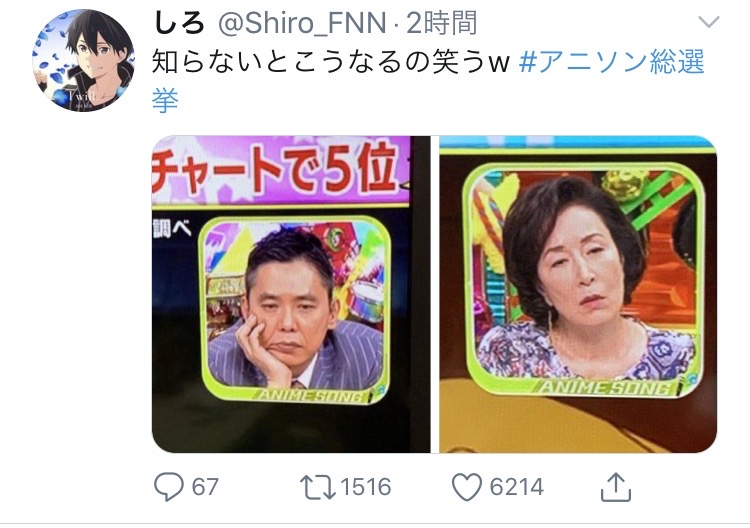This screenshot has width=750, height=528.
Task: View the 6214 likes count
Action: click(517, 487)
